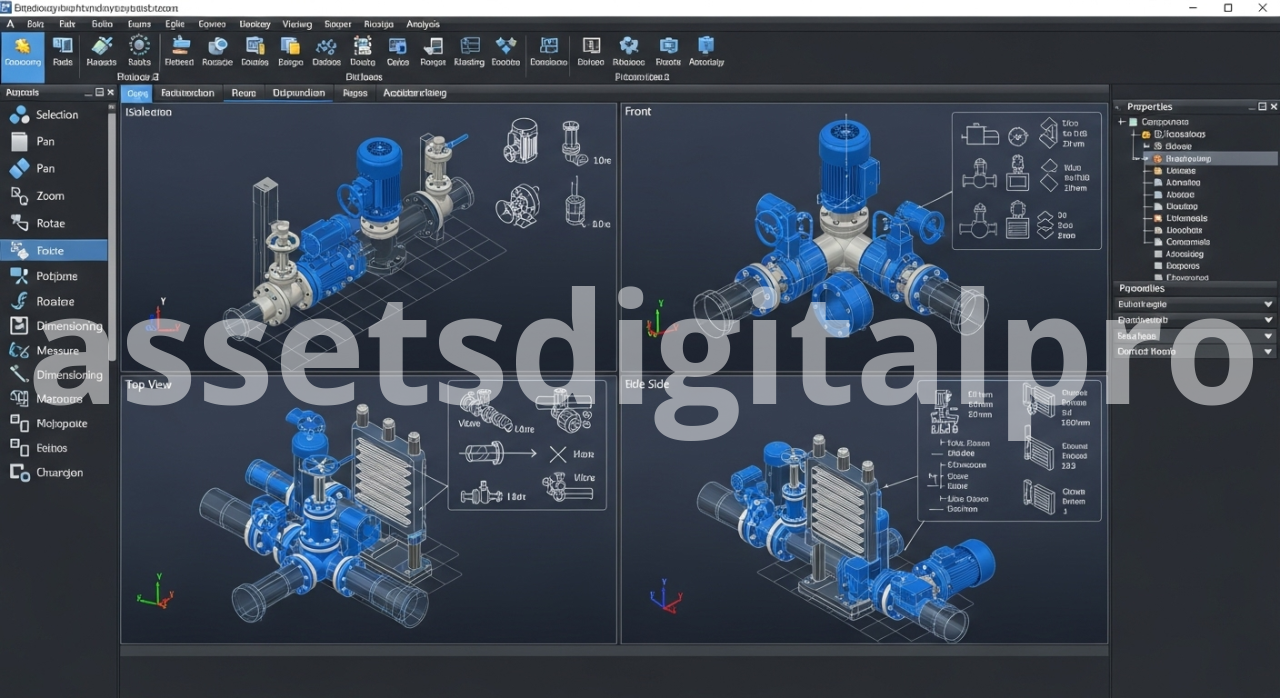This screenshot has height=698, width=1280.
Task: Click the Fads ribbon icon
Action: pos(63,52)
